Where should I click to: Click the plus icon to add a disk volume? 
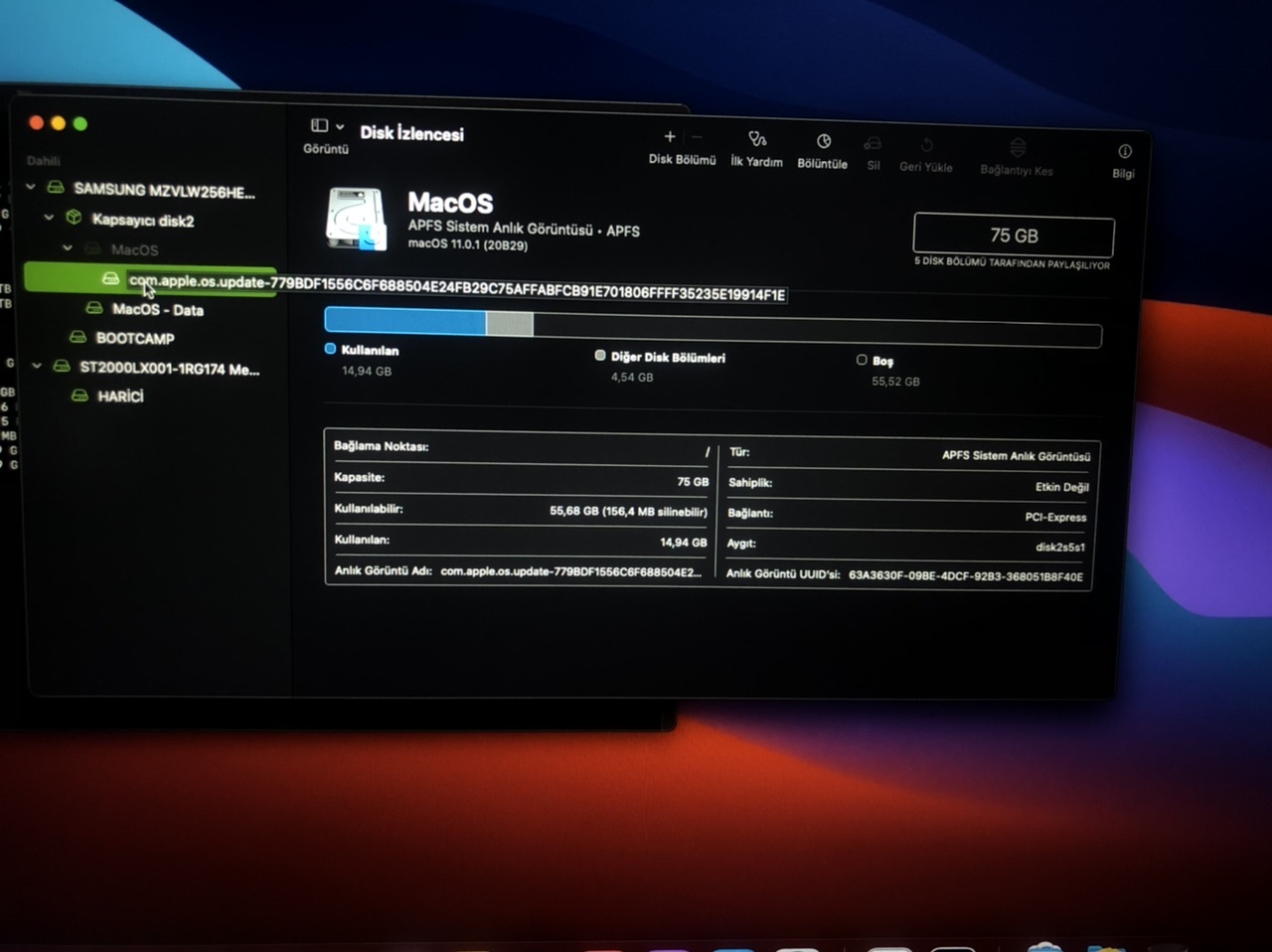point(670,137)
